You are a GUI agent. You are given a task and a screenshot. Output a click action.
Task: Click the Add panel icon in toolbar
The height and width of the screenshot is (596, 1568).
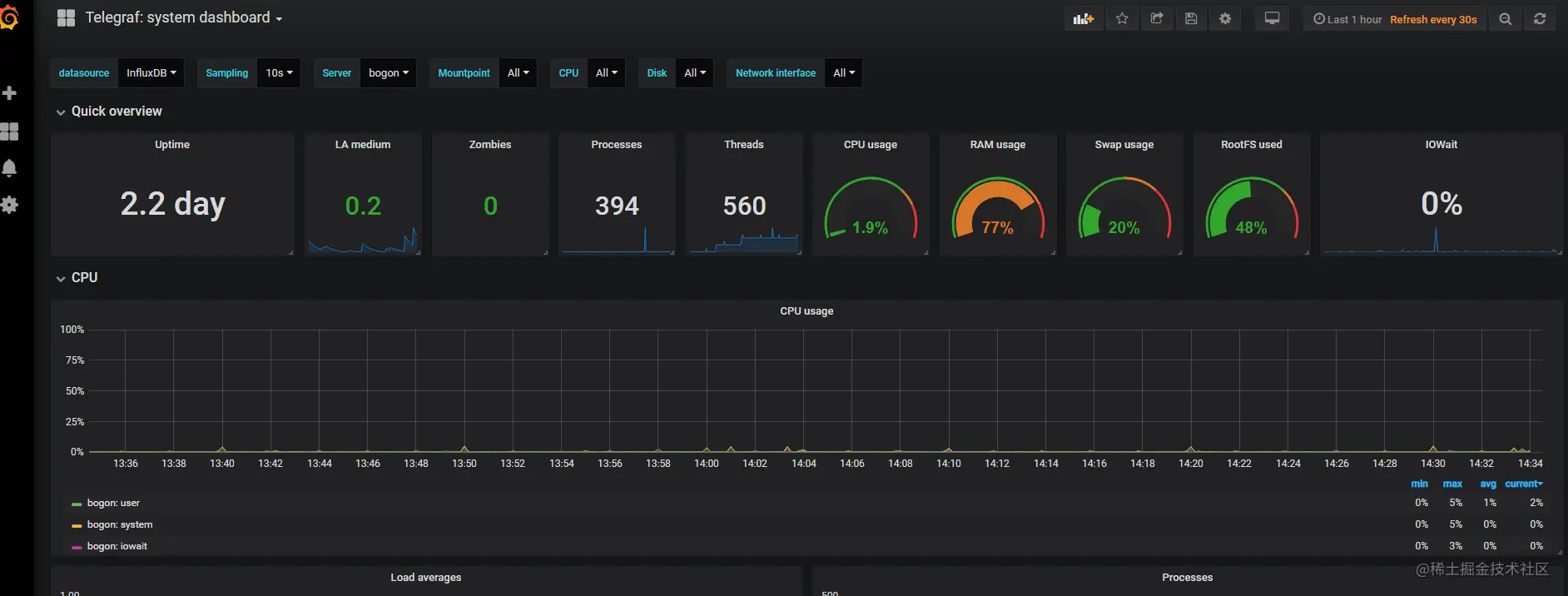click(x=1084, y=18)
